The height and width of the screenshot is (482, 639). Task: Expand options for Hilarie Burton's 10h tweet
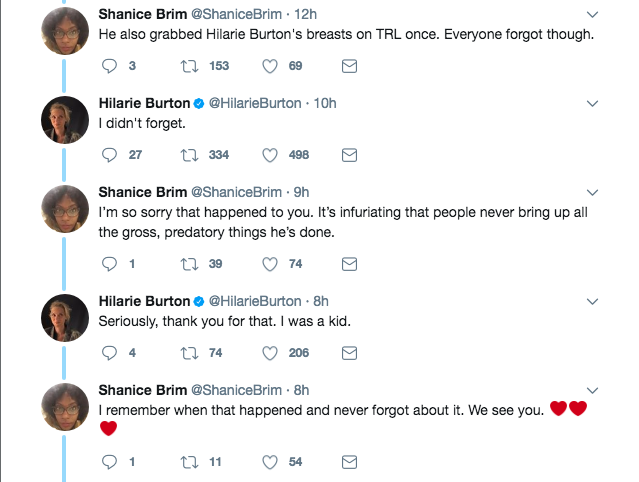pyautogui.click(x=592, y=103)
